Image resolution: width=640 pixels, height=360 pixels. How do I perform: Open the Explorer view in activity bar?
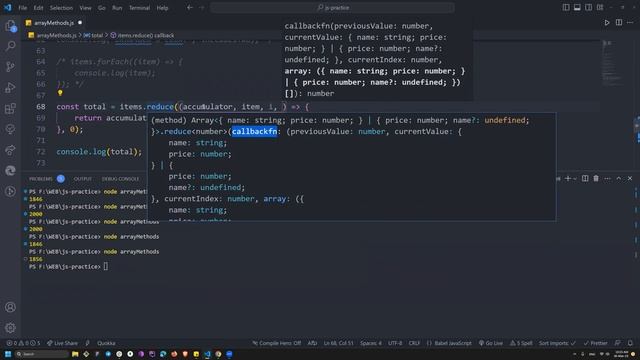10,26
